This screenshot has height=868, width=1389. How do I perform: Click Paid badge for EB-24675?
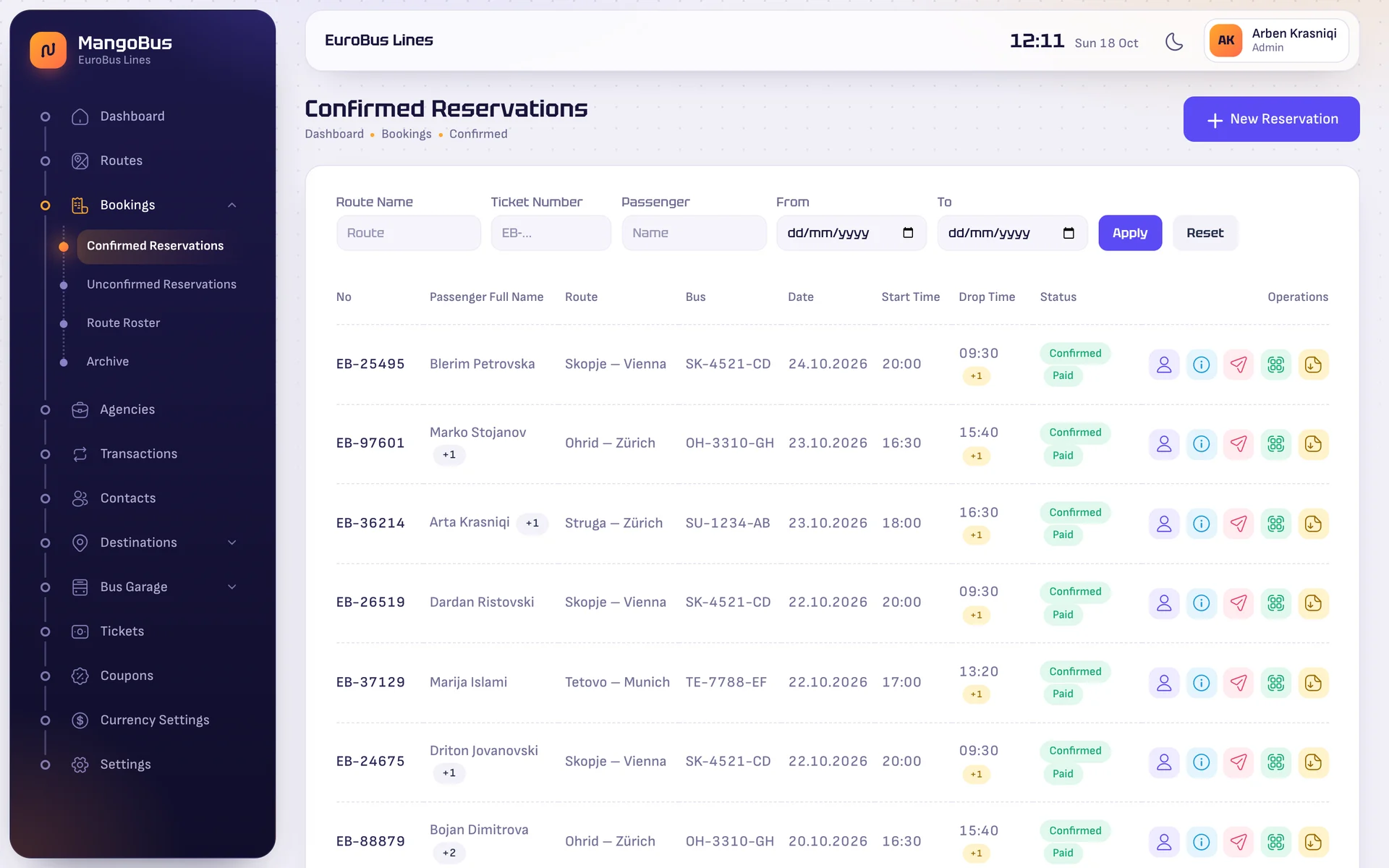coord(1063,774)
